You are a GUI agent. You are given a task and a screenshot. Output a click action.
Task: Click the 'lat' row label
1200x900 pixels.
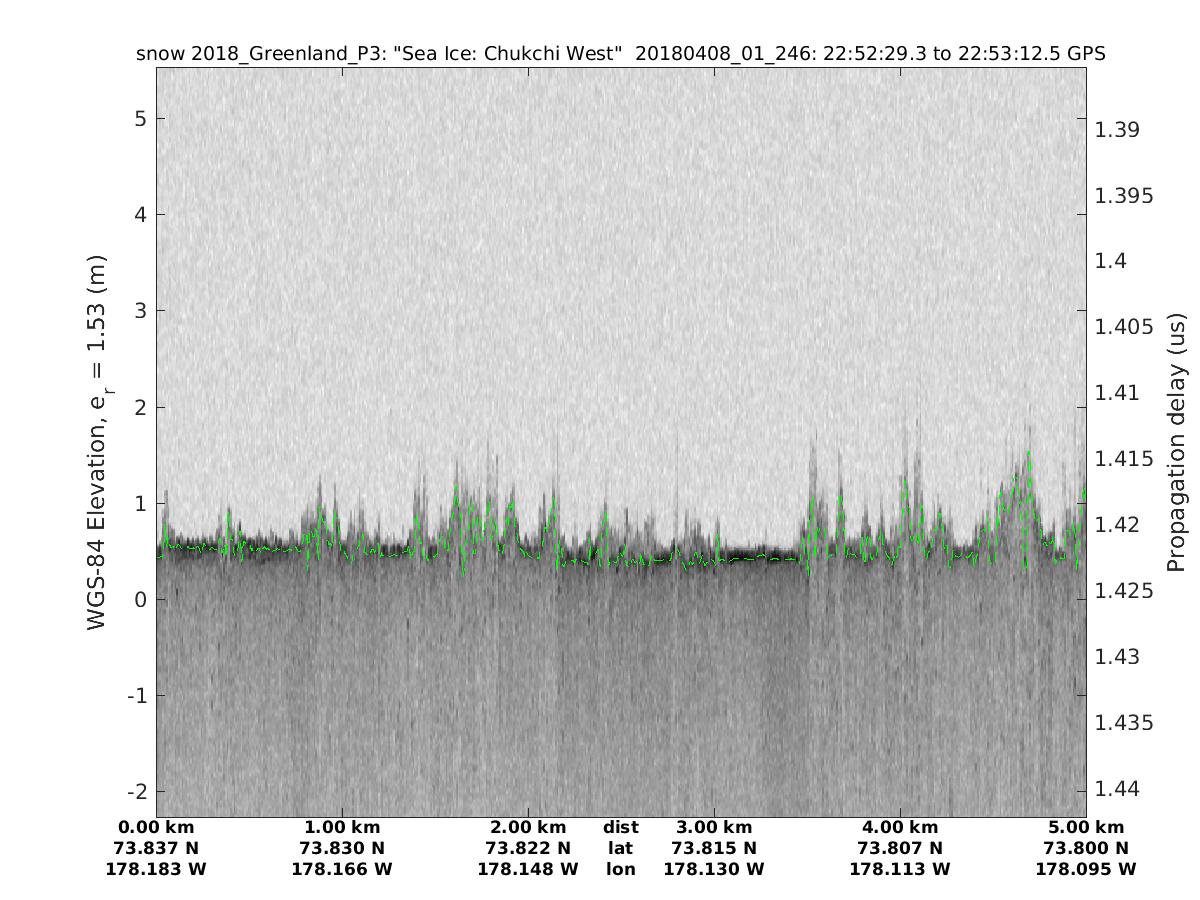[621, 848]
